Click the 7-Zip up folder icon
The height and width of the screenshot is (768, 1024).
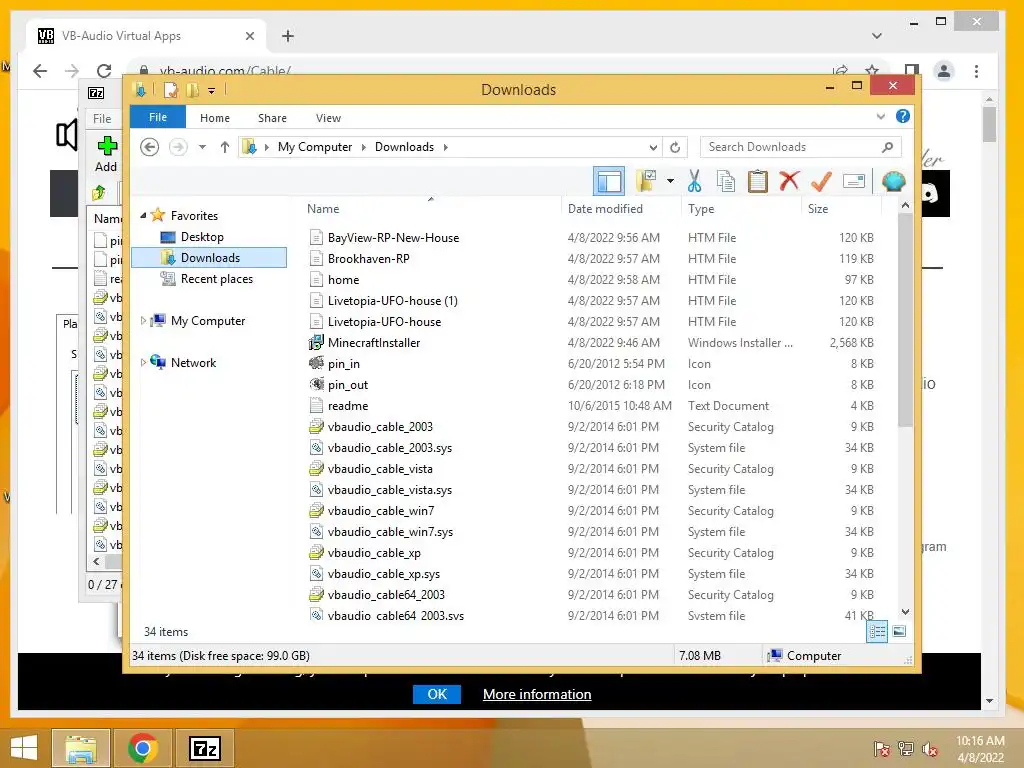(99, 192)
